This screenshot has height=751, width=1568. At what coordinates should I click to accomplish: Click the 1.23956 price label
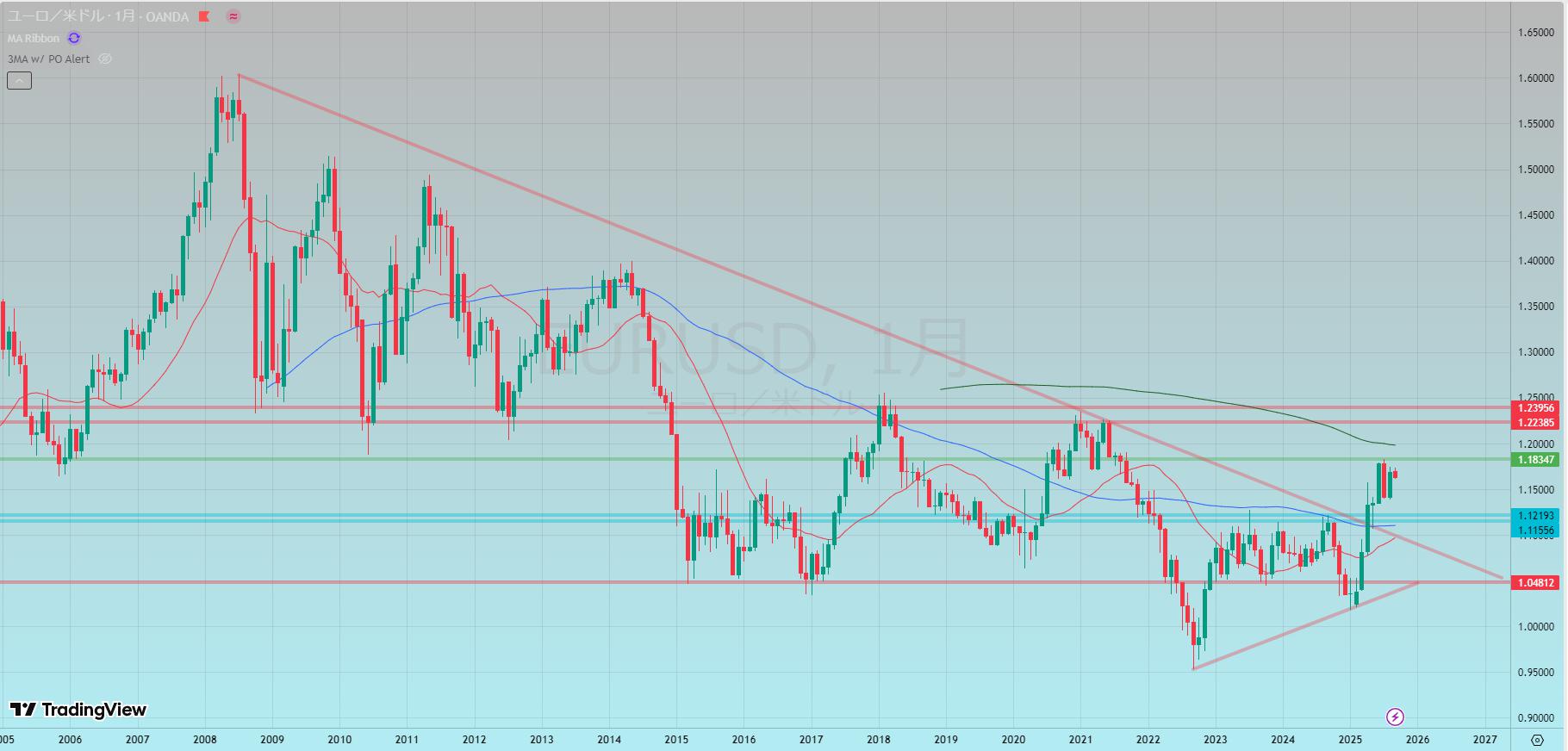[x=1536, y=408]
